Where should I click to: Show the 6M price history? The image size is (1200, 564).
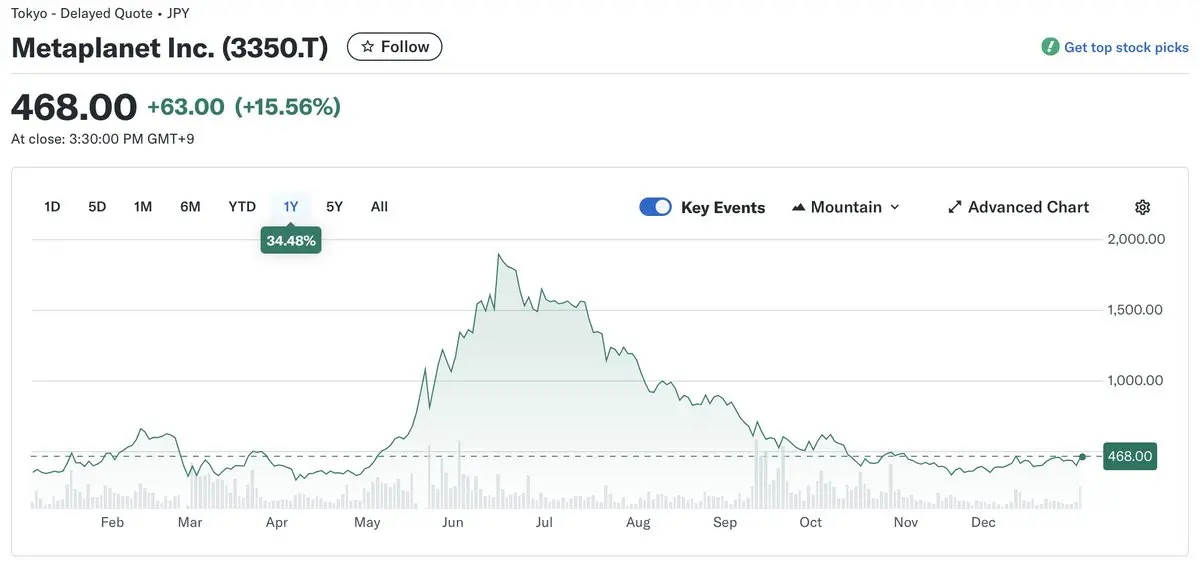coord(190,207)
